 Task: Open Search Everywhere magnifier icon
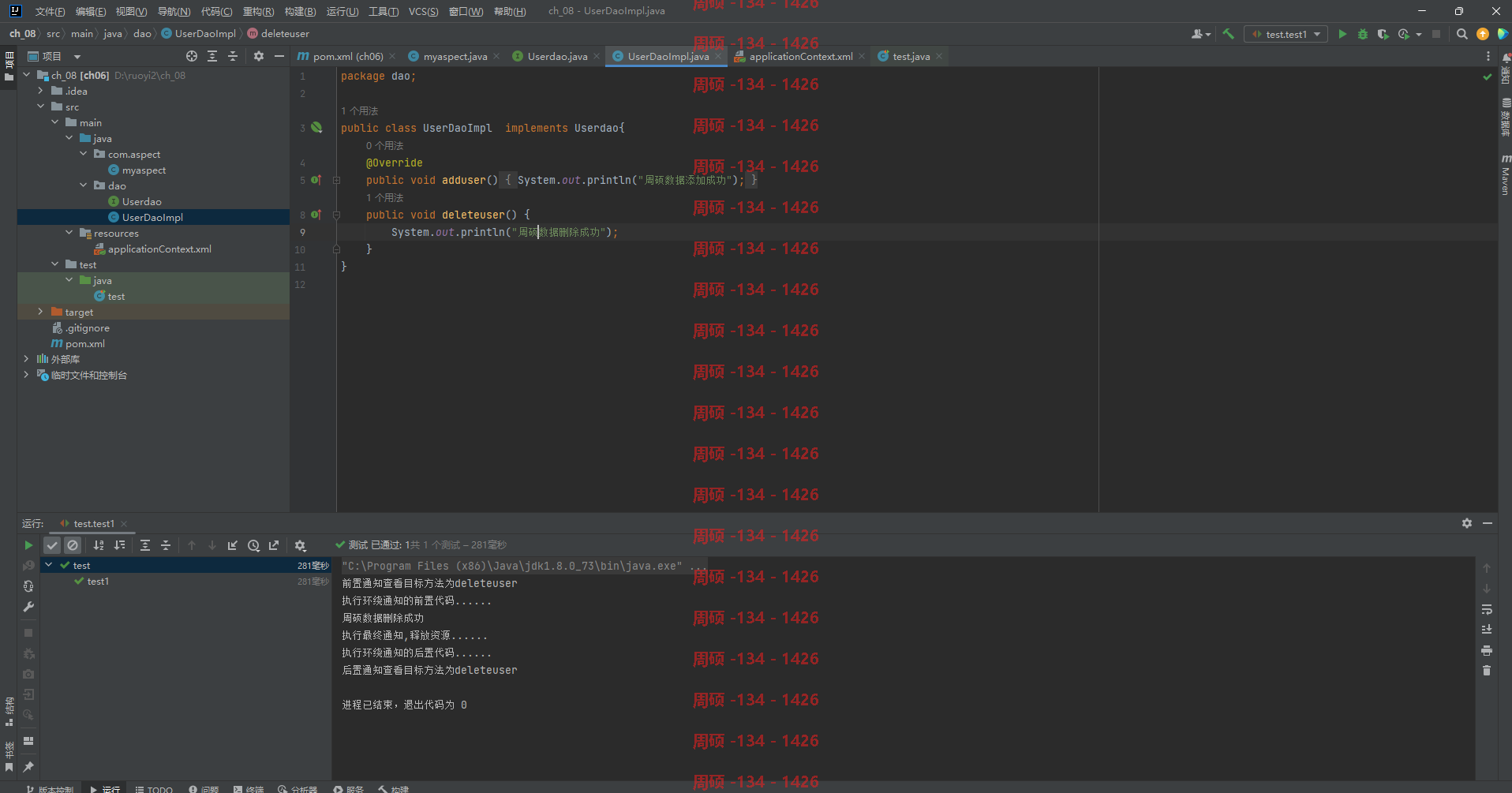tap(1461, 34)
